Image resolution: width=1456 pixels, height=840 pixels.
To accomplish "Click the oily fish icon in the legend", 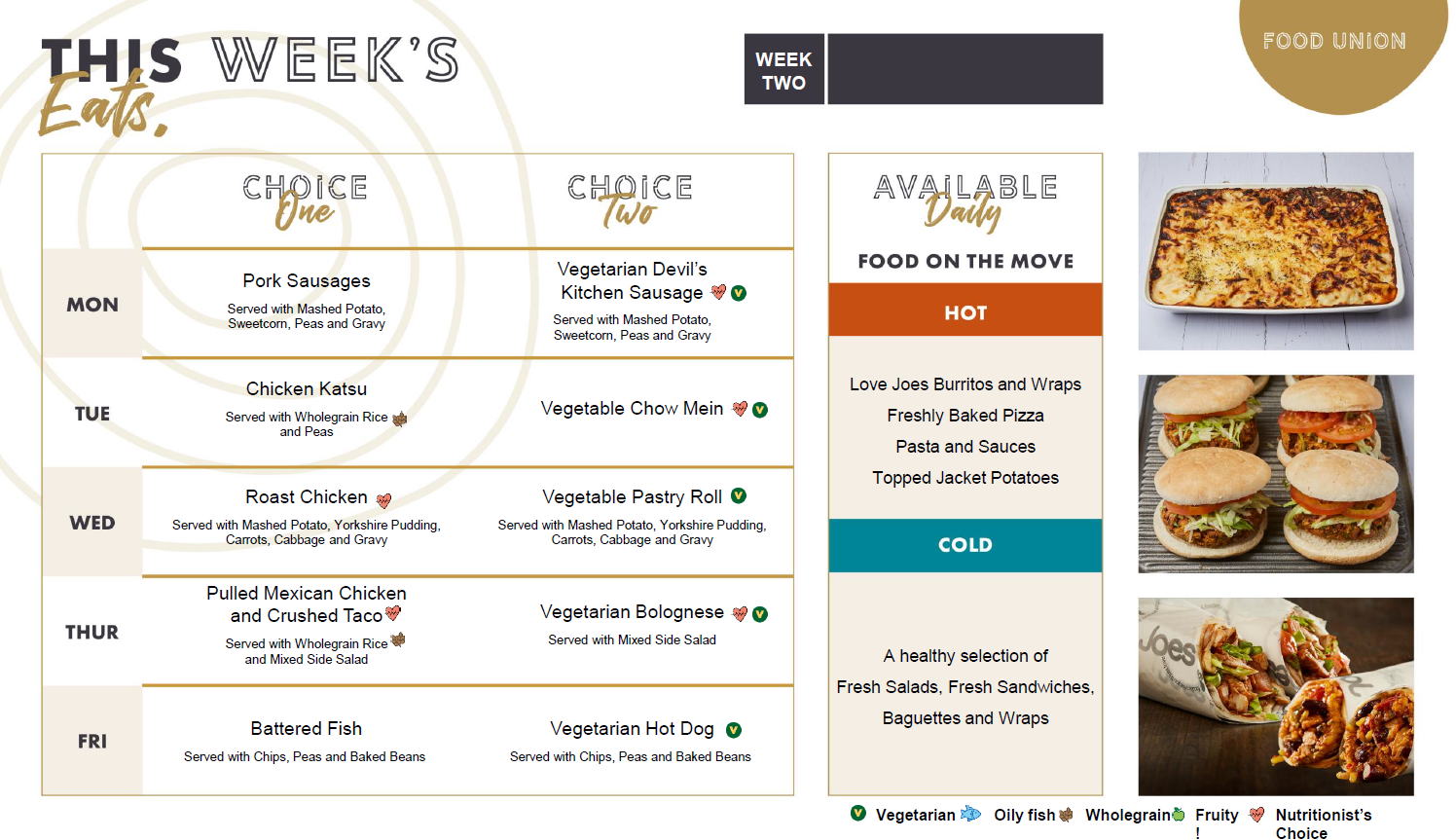I will [970, 814].
